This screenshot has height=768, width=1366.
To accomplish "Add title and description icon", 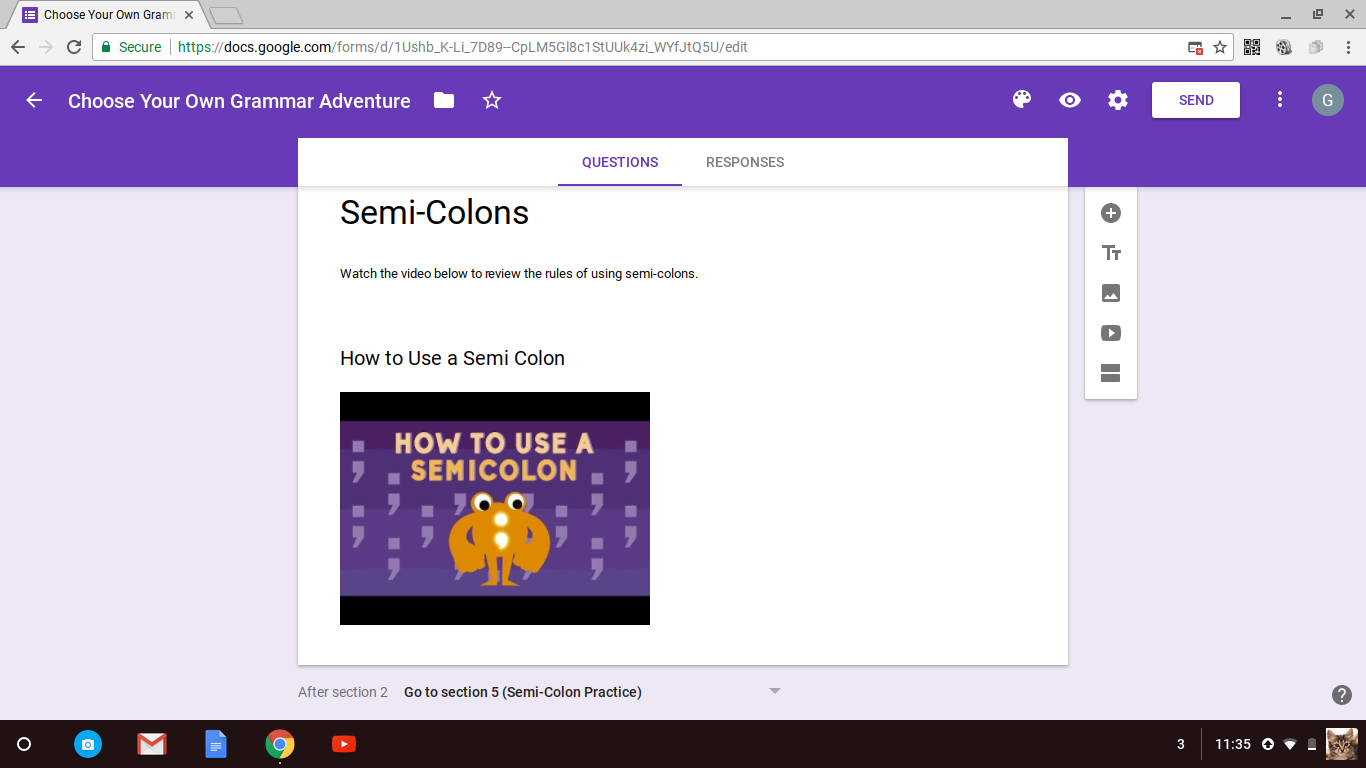I will [1111, 253].
